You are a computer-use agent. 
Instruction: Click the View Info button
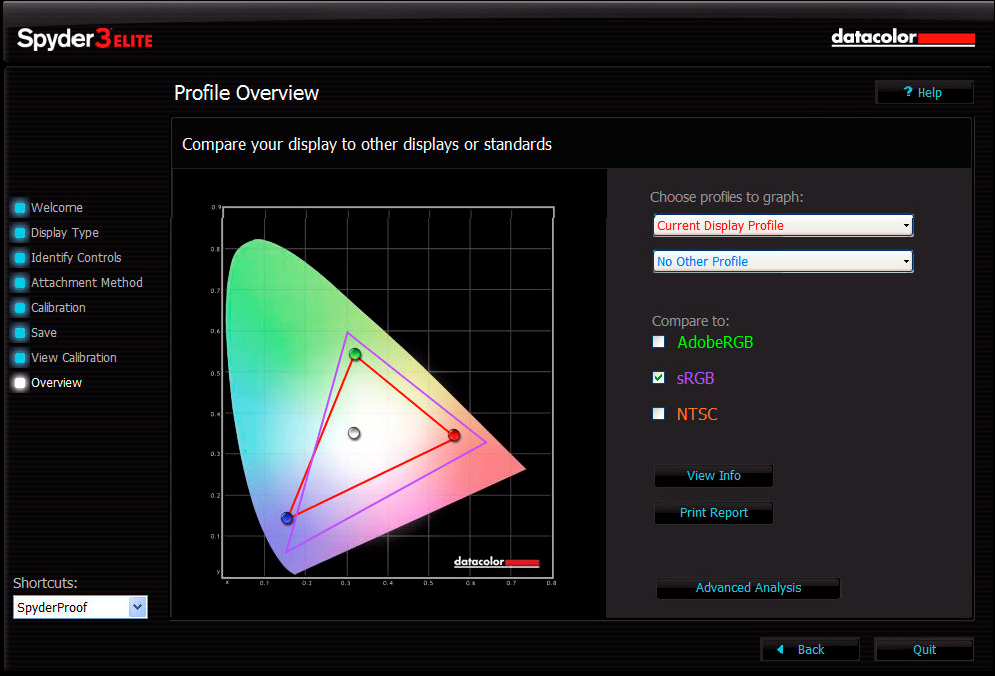pyautogui.click(x=713, y=476)
